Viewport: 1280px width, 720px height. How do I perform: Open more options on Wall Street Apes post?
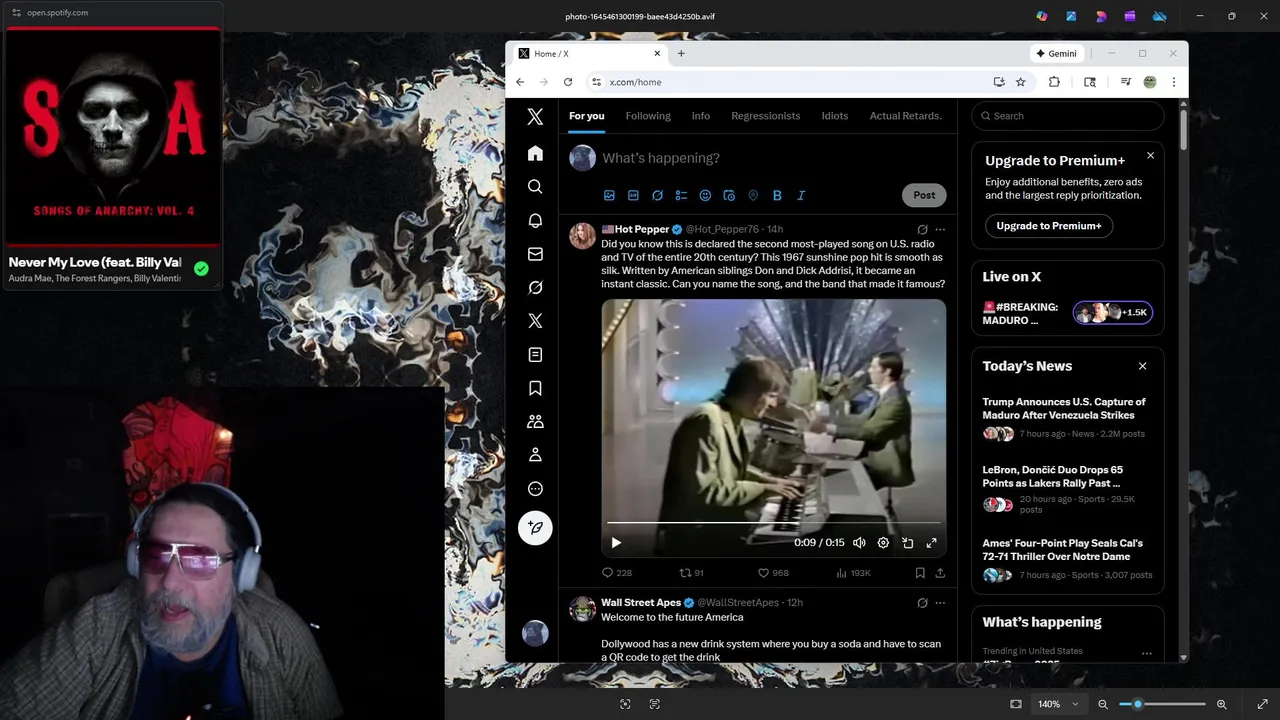[940, 603]
